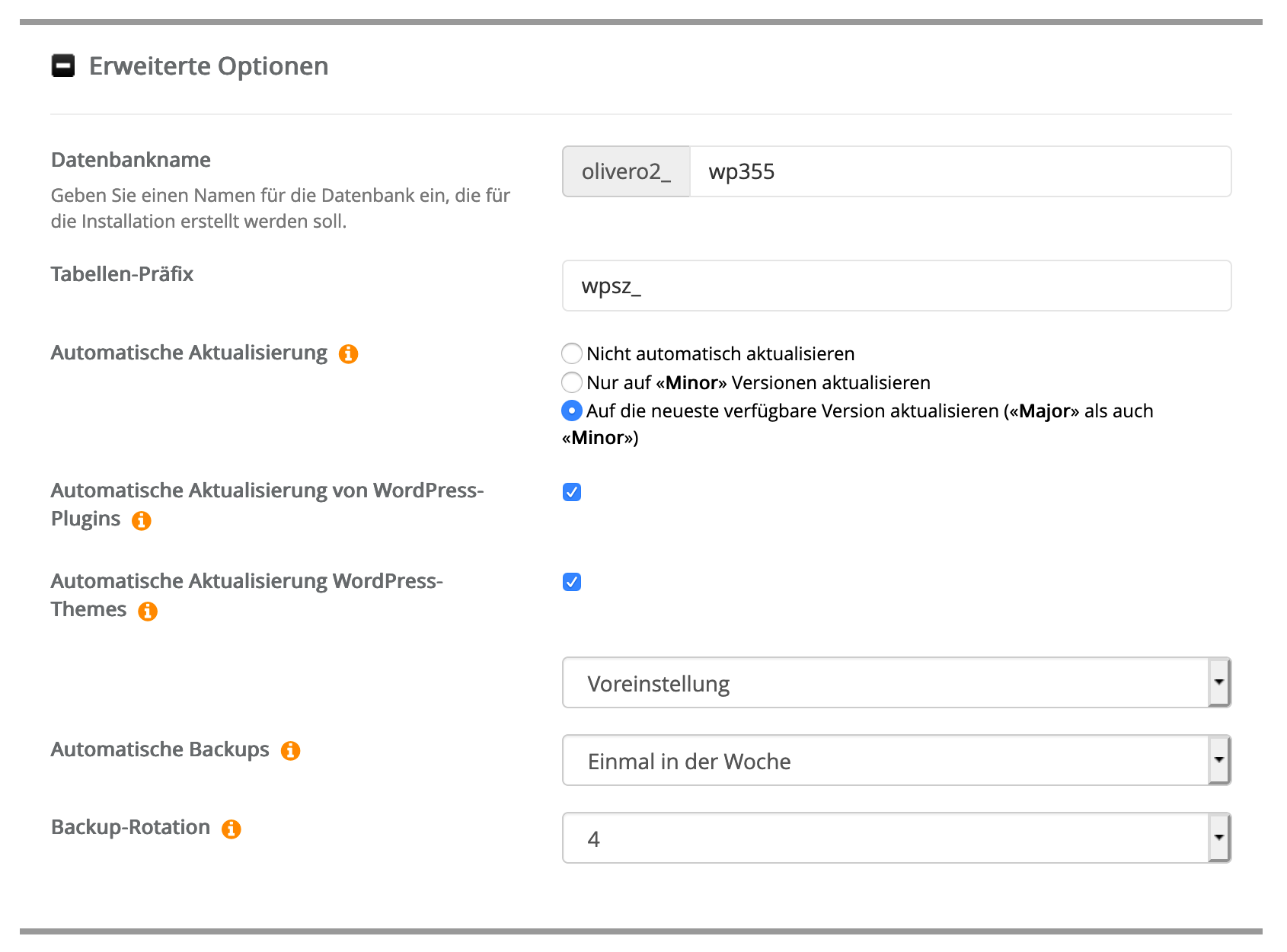Click the info icon beside WordPress-Themes updates
This screenshot has height=952, width=1287.
pos(148,610)
